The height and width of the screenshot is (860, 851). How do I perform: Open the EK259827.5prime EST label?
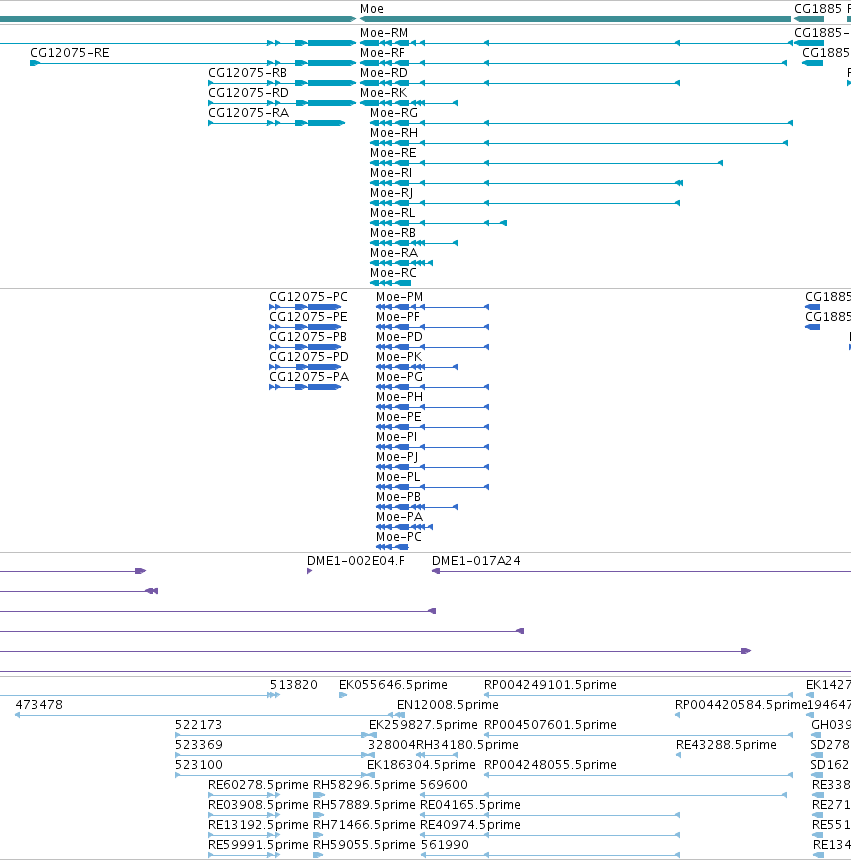click(x=423, y=725)
